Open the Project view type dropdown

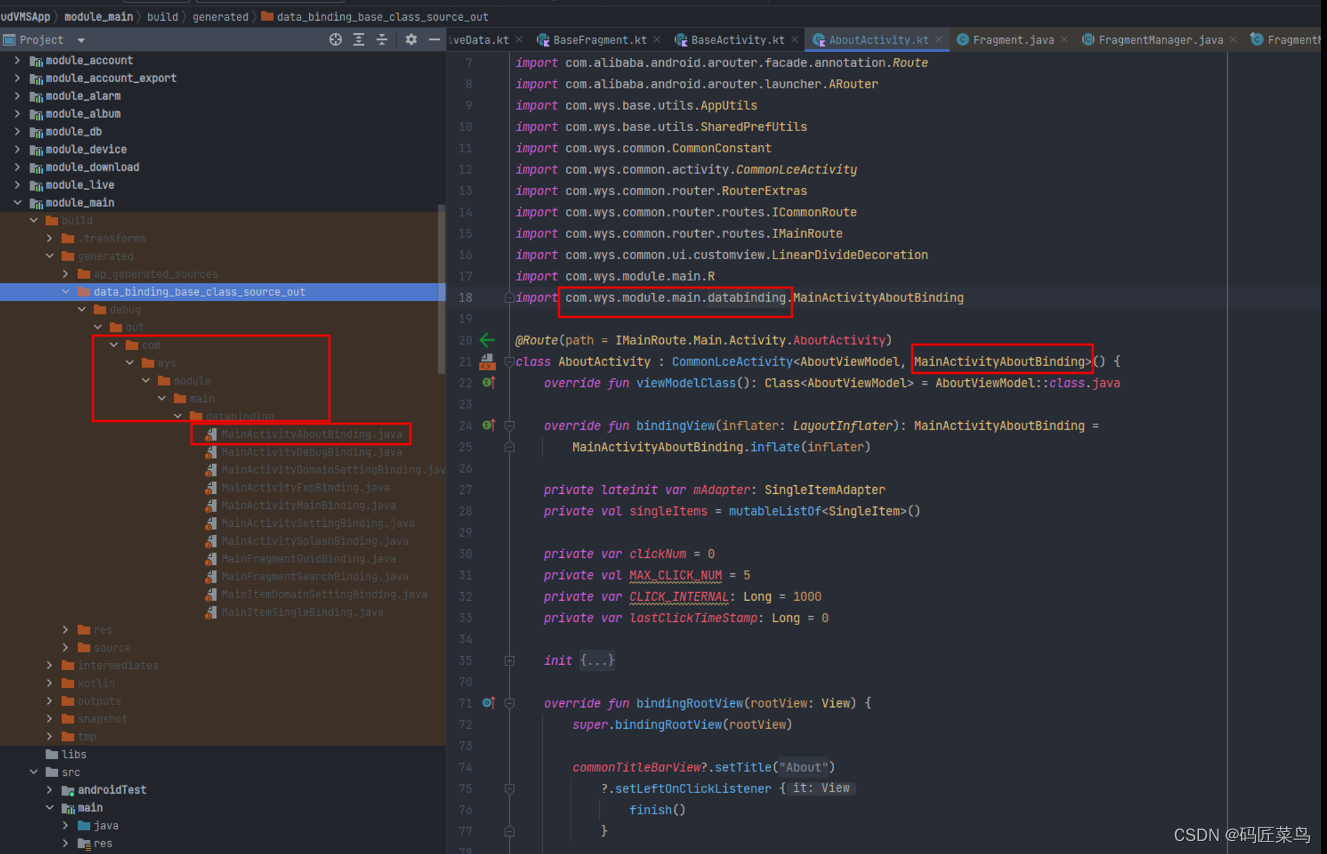coord(81,40)
